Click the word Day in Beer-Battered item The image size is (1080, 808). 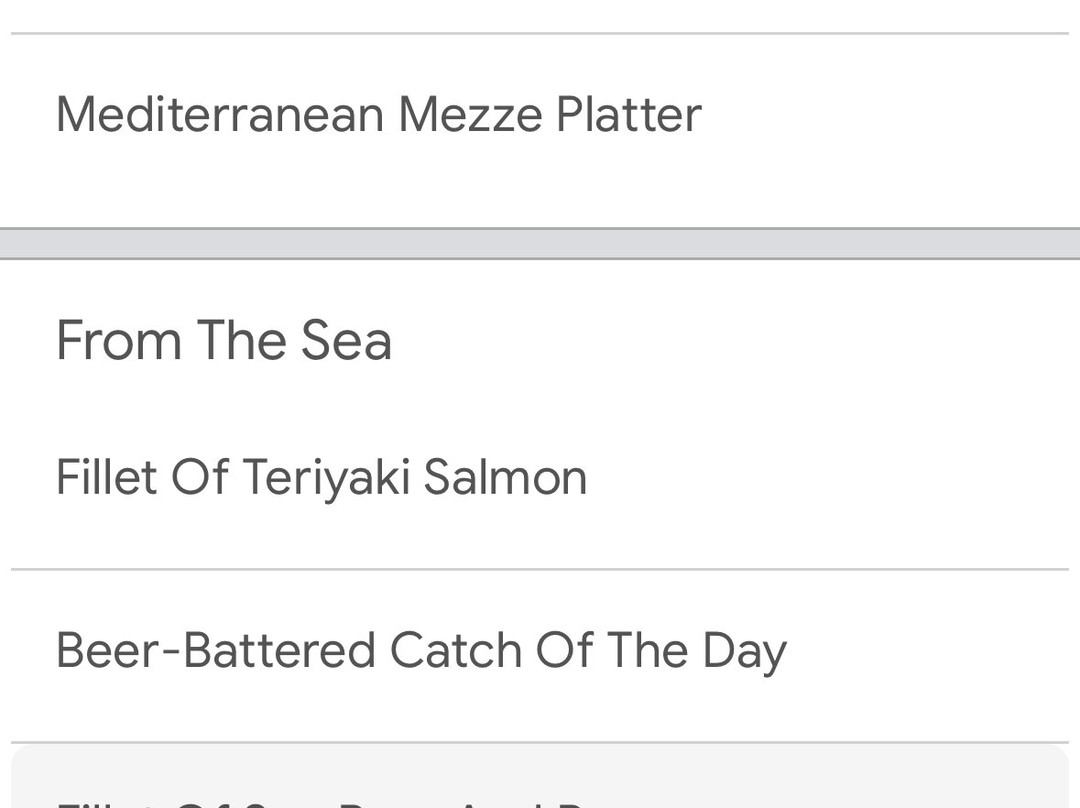click(744, 651)
